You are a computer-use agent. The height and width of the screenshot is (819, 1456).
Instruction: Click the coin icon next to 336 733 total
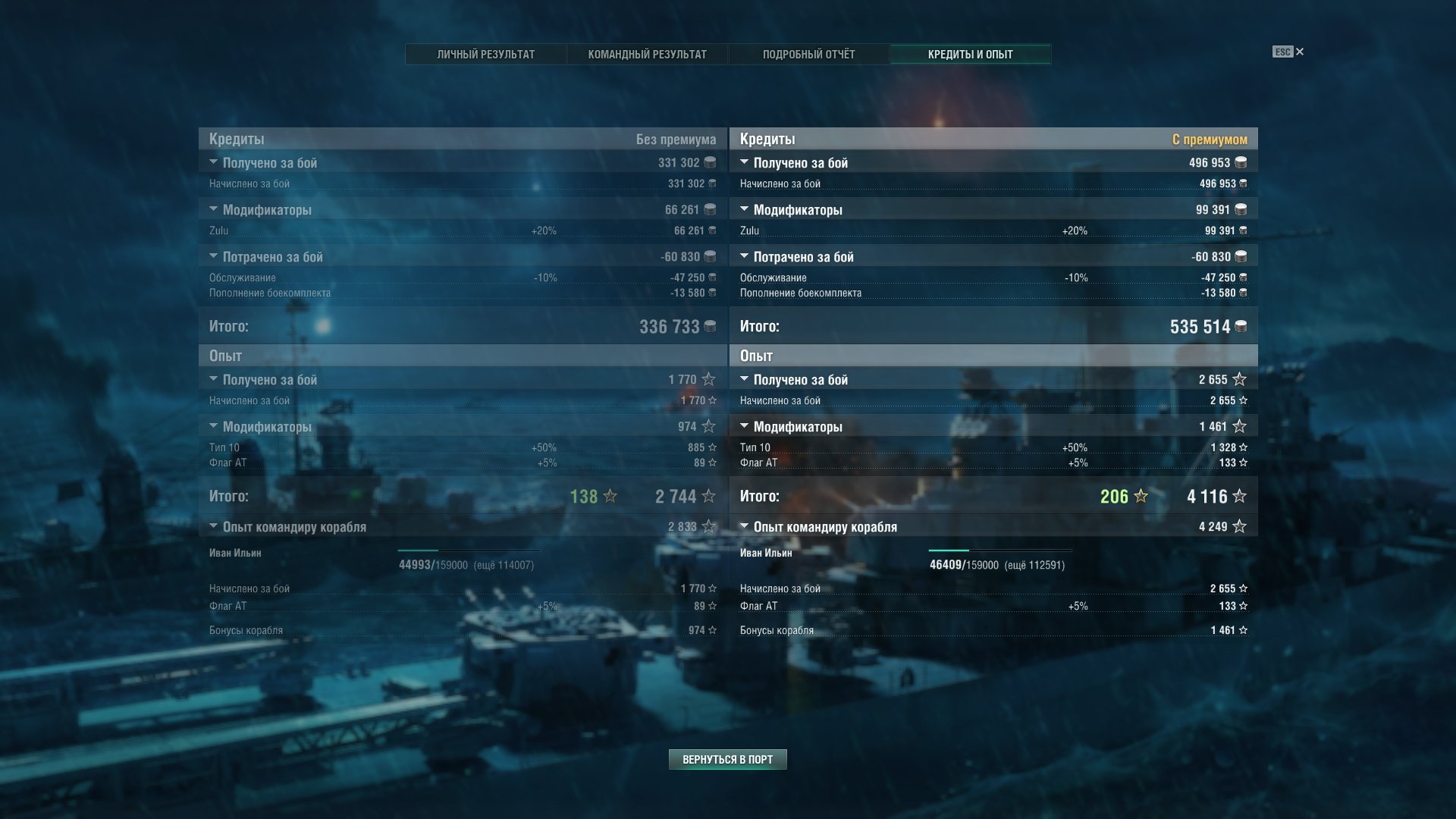(x=710, y=326)
